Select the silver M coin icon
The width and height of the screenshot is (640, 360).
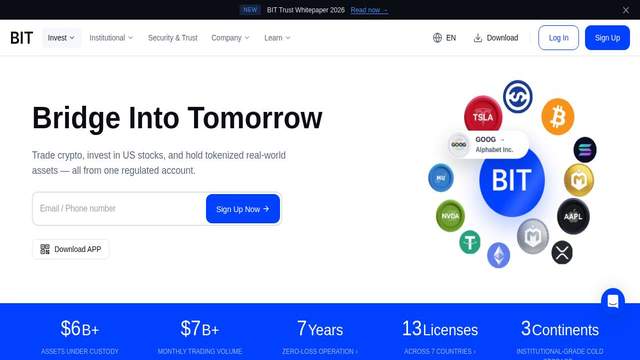[533, 236]
